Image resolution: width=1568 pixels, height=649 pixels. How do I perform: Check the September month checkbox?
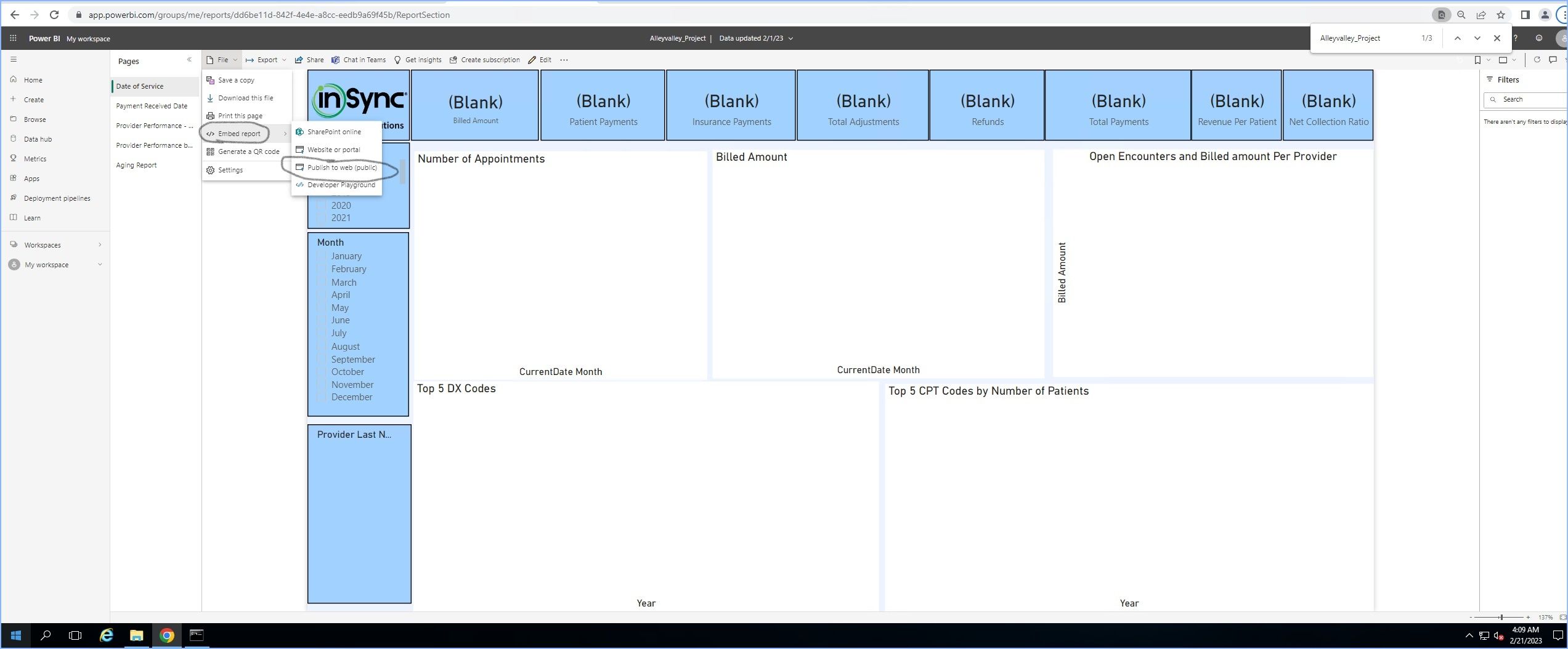pyautogui.click(x=321, y=359)
